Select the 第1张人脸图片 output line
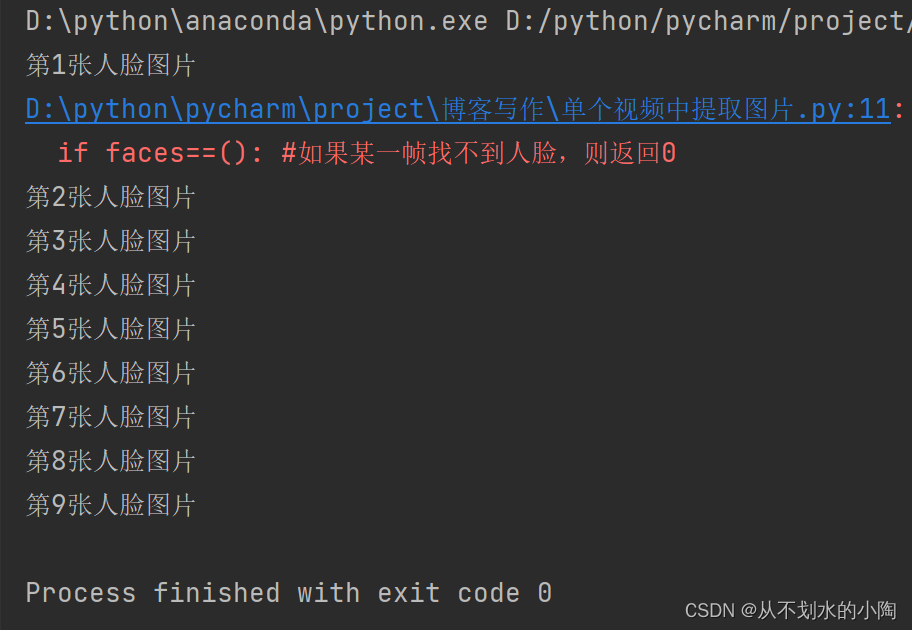Screen dimensions: 912x630 (110, 66)
